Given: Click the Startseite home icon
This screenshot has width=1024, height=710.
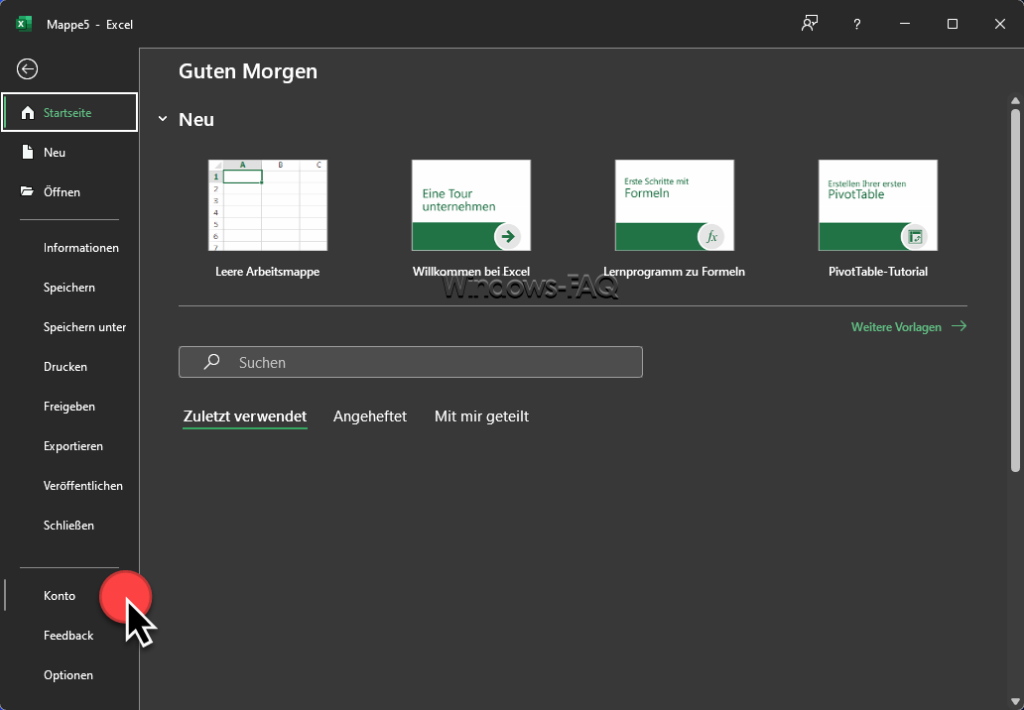Looking at the screenshot, I should pyautogui.click(x=27, y=112).
